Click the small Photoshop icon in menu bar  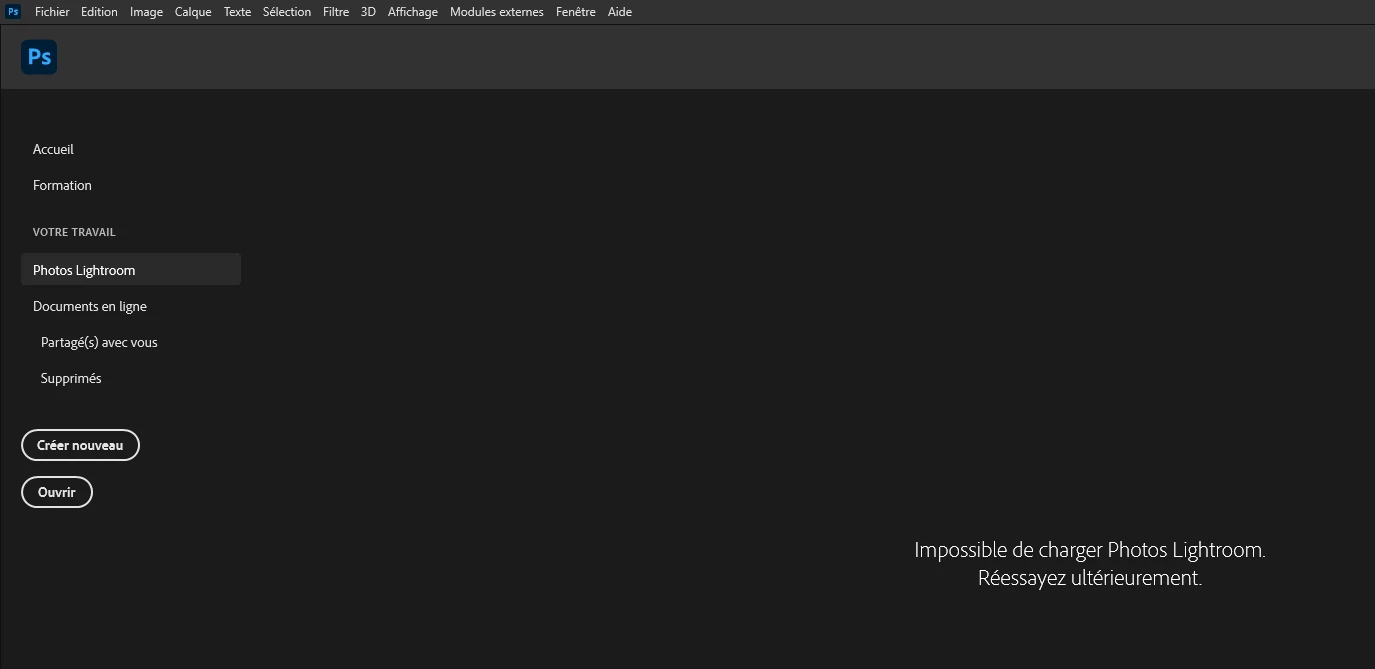pos(14,12)
